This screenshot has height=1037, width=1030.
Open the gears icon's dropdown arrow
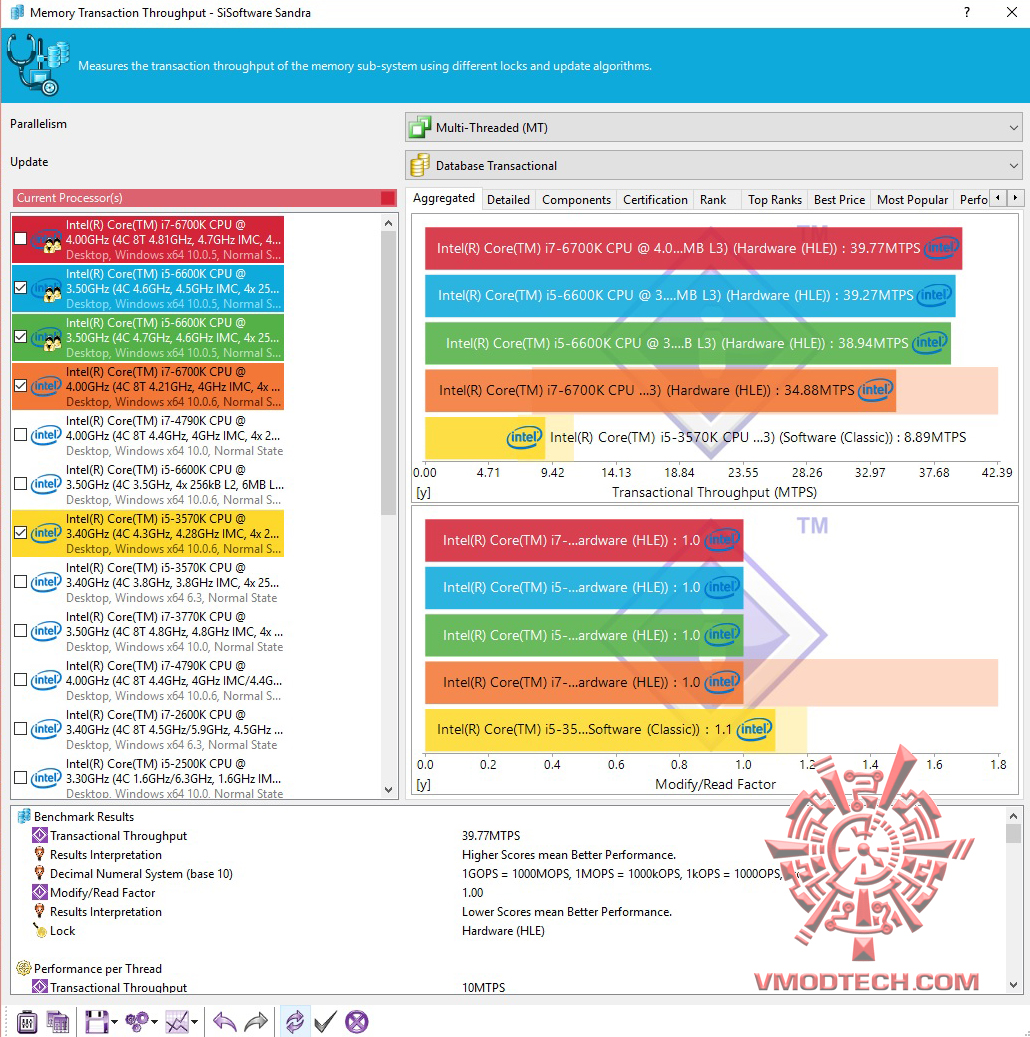pos(154,1022)
